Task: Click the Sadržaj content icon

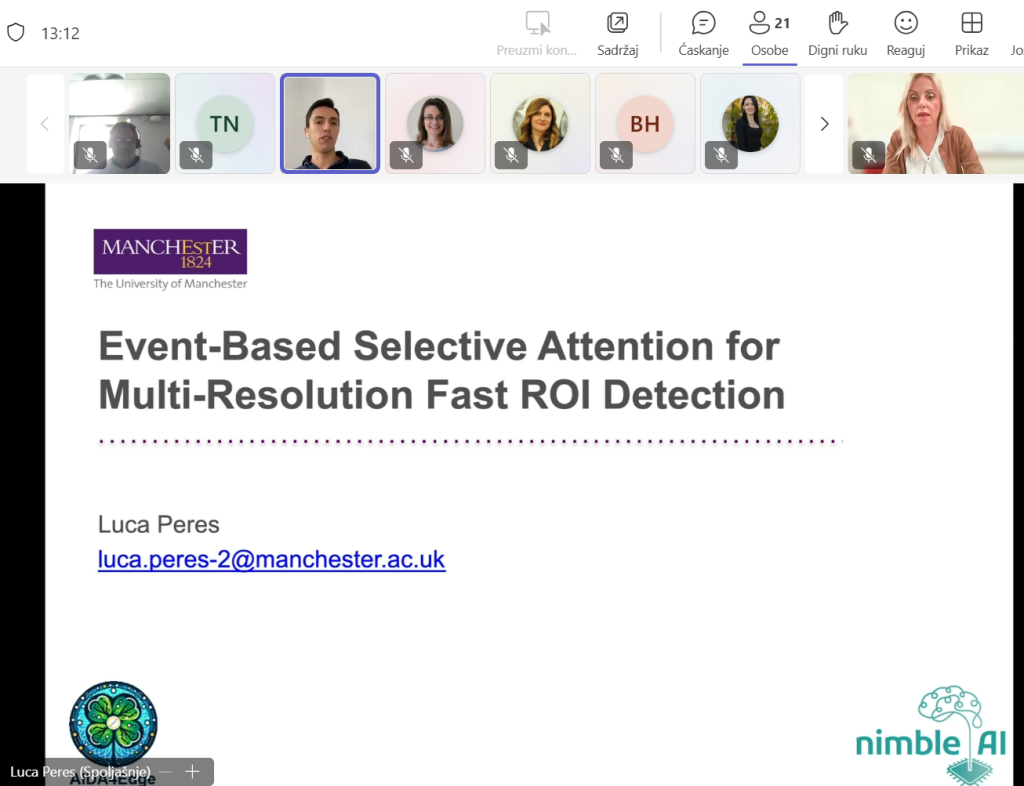Action: click(617, 33)
